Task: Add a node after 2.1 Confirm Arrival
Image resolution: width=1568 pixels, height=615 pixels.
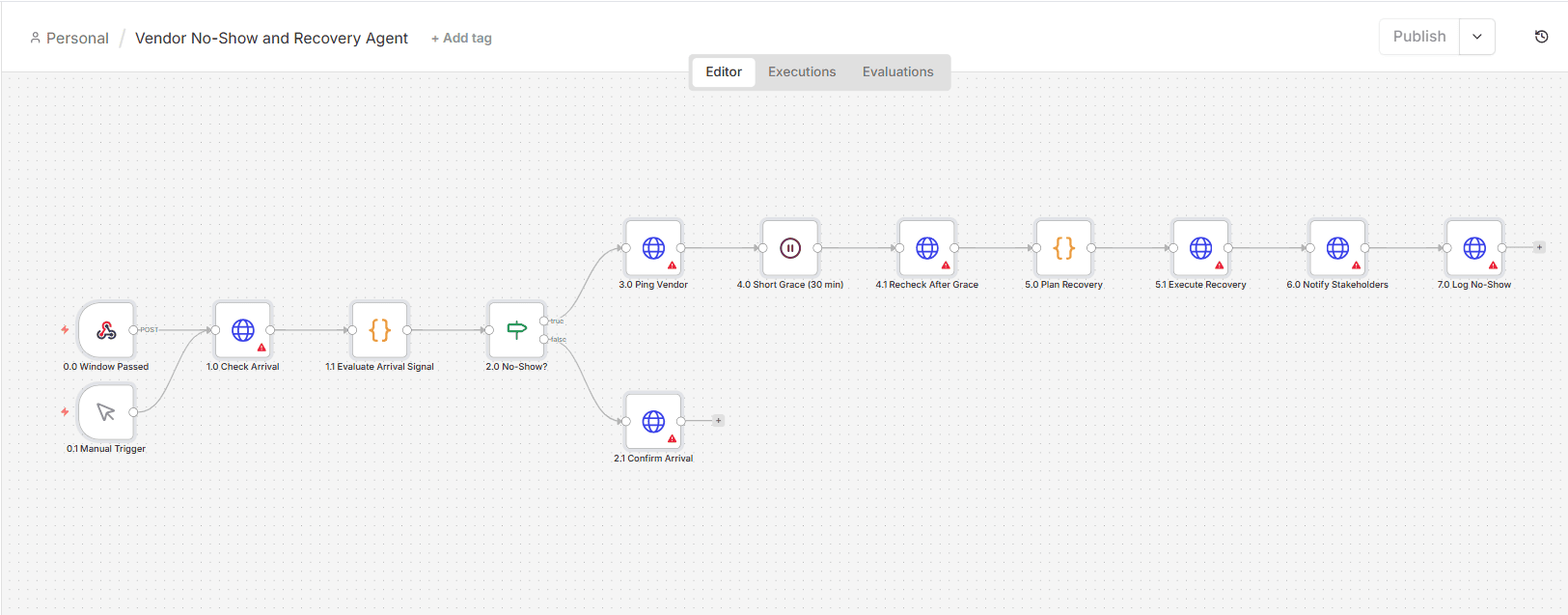Action: click(x=718, y=421)
